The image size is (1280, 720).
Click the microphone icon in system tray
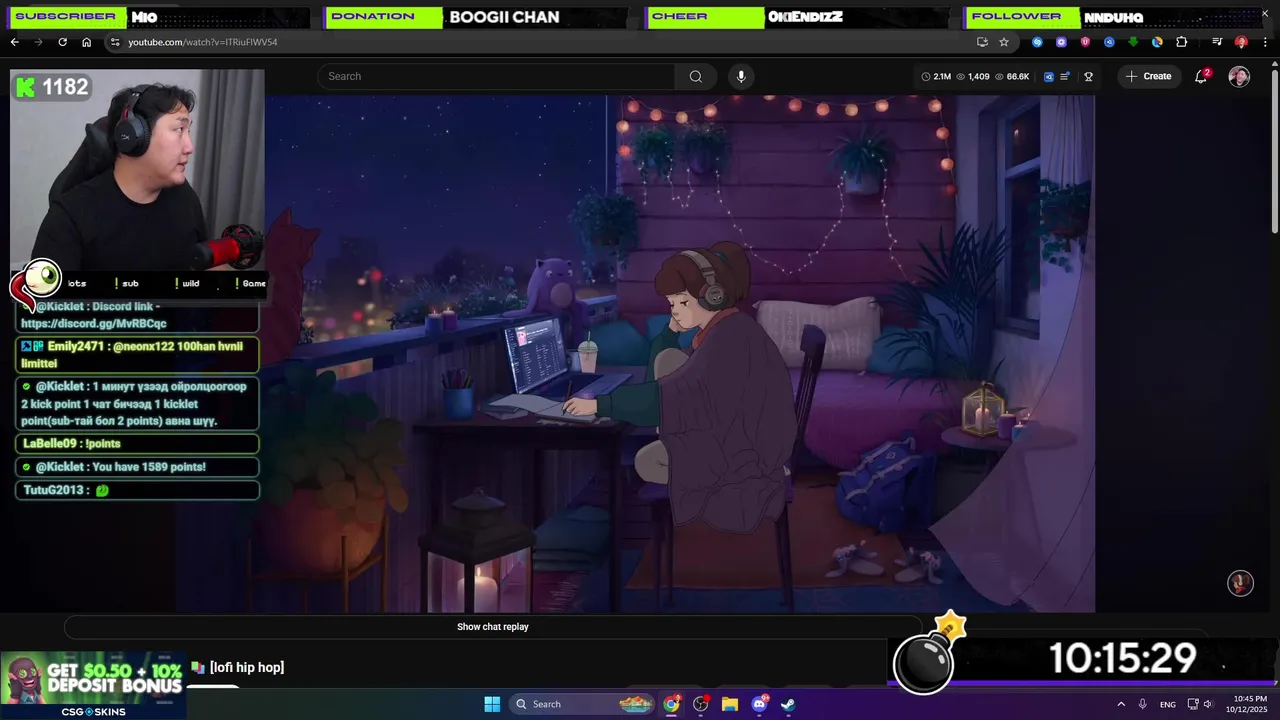tap(1142, 704)
